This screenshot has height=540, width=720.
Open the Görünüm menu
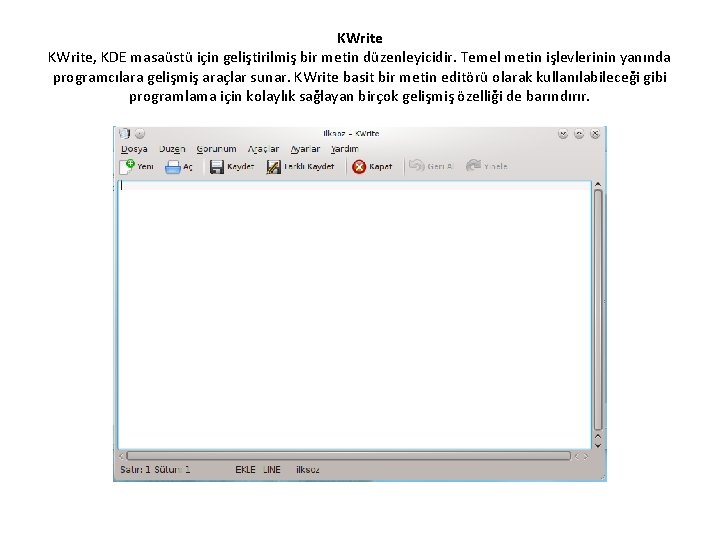coord(216,149)
